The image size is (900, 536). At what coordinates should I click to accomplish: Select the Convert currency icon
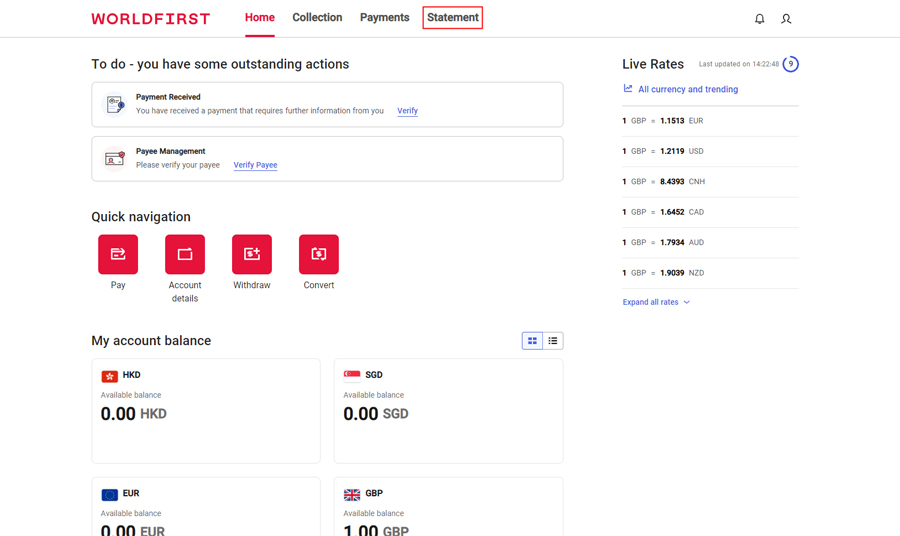coord(319,254)
